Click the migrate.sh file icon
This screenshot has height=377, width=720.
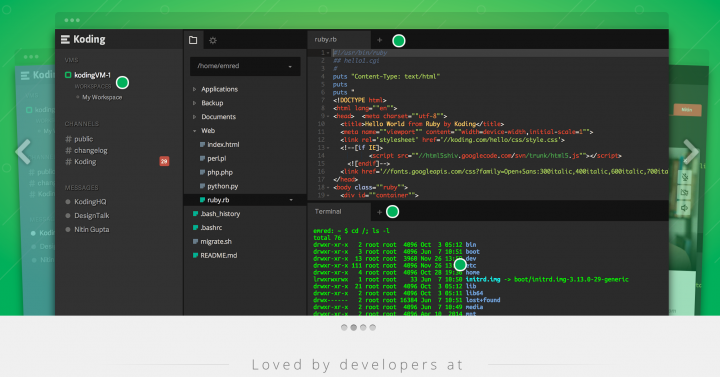(195, 242)
